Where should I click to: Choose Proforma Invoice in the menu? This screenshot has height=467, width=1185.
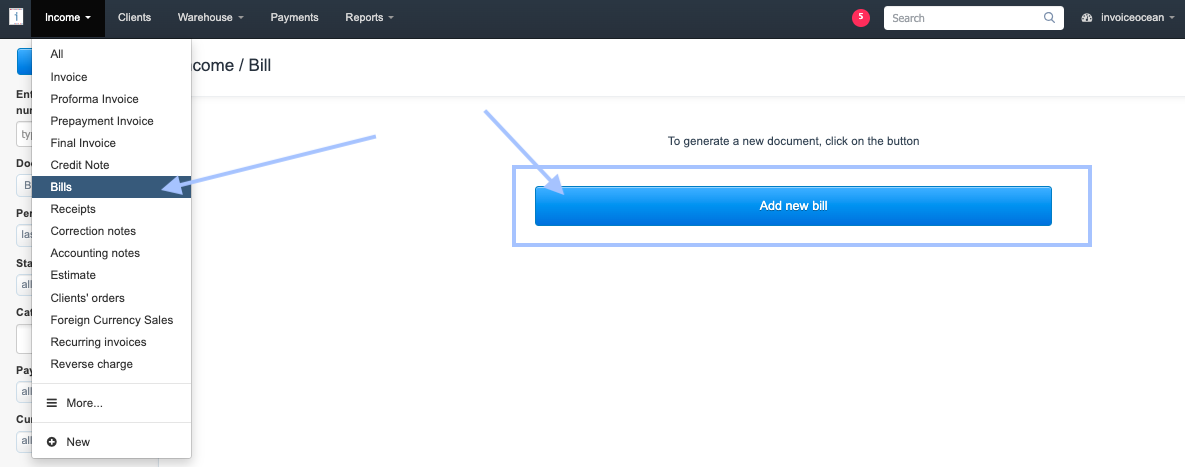pos(94,99)
